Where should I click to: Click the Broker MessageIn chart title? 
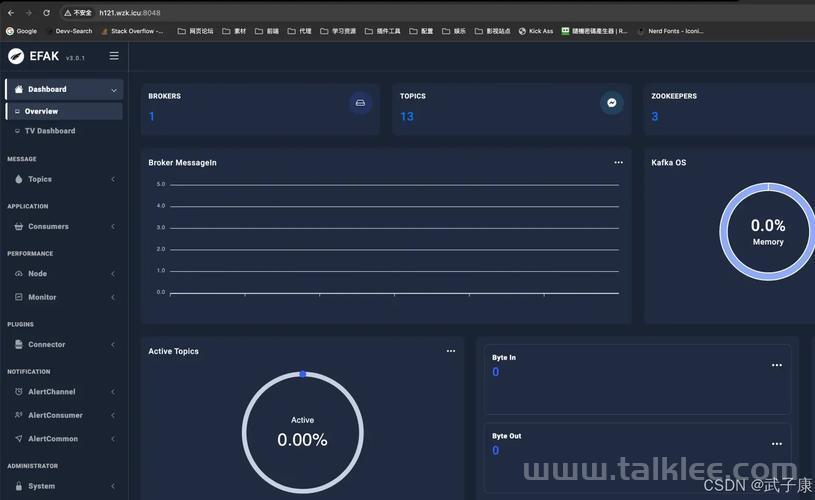click(x=182, y=163)
